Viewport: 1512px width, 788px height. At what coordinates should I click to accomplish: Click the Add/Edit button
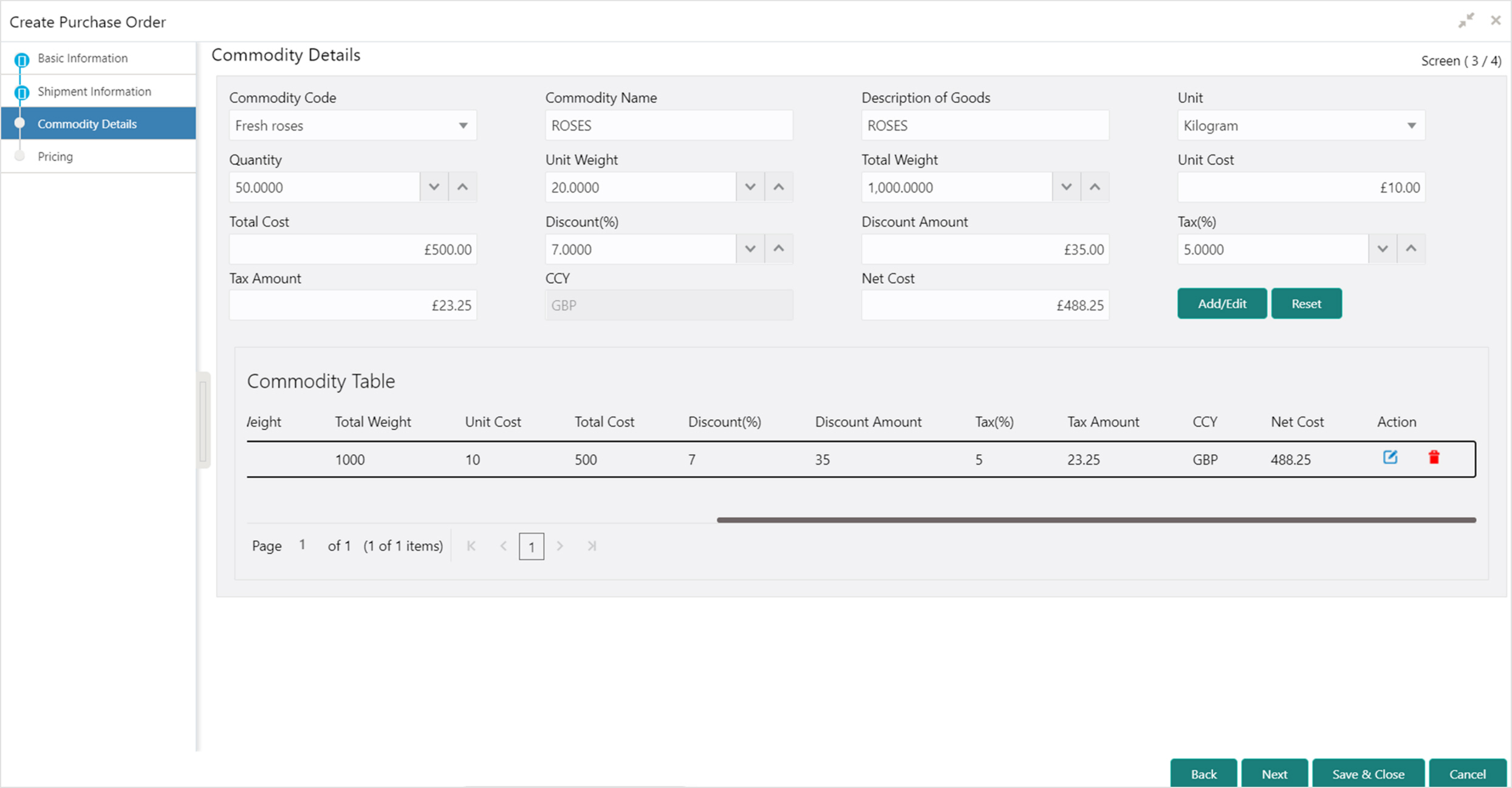point(1222,304)
